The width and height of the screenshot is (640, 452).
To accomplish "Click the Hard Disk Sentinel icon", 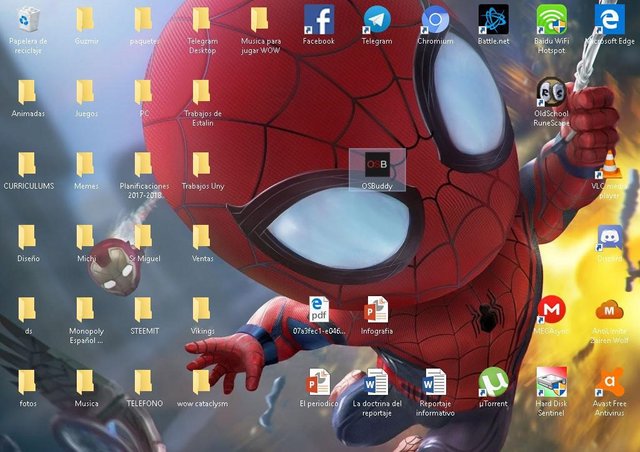I will pyautogui.click(x=551, y=382).
